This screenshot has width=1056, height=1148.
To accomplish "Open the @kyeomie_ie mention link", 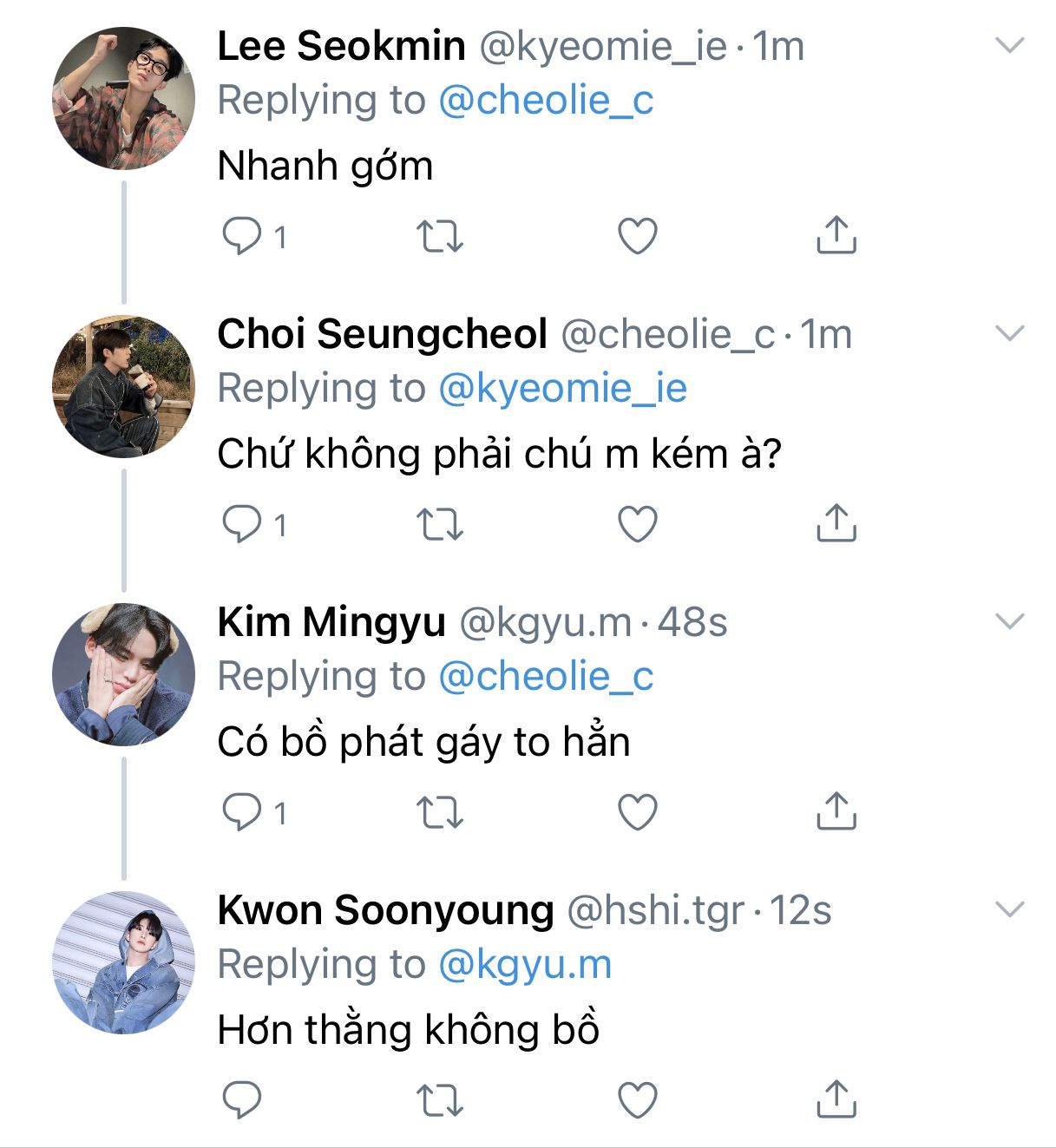I will (562, 389).
